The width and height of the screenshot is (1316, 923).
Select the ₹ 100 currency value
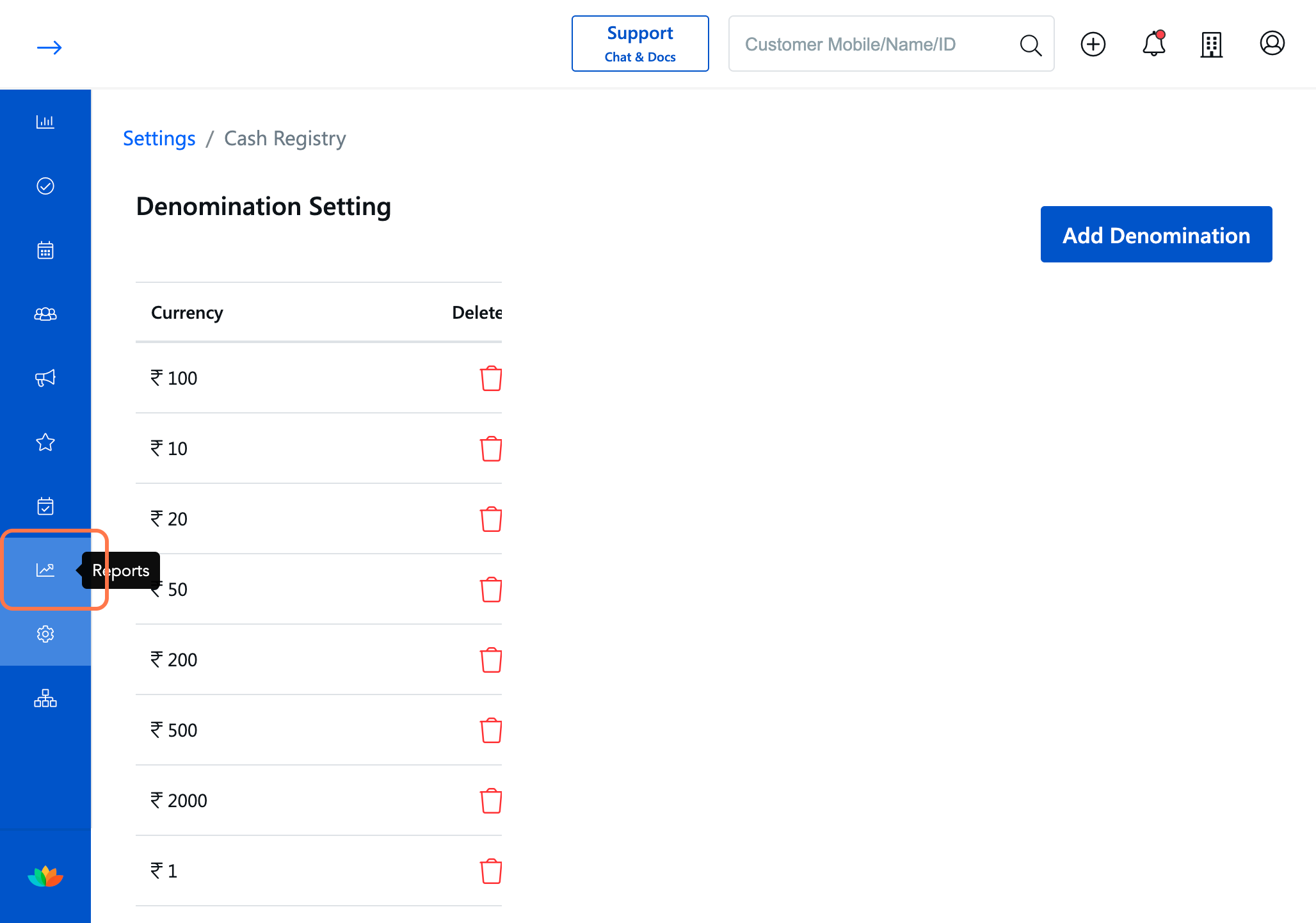tap(173, 378)
